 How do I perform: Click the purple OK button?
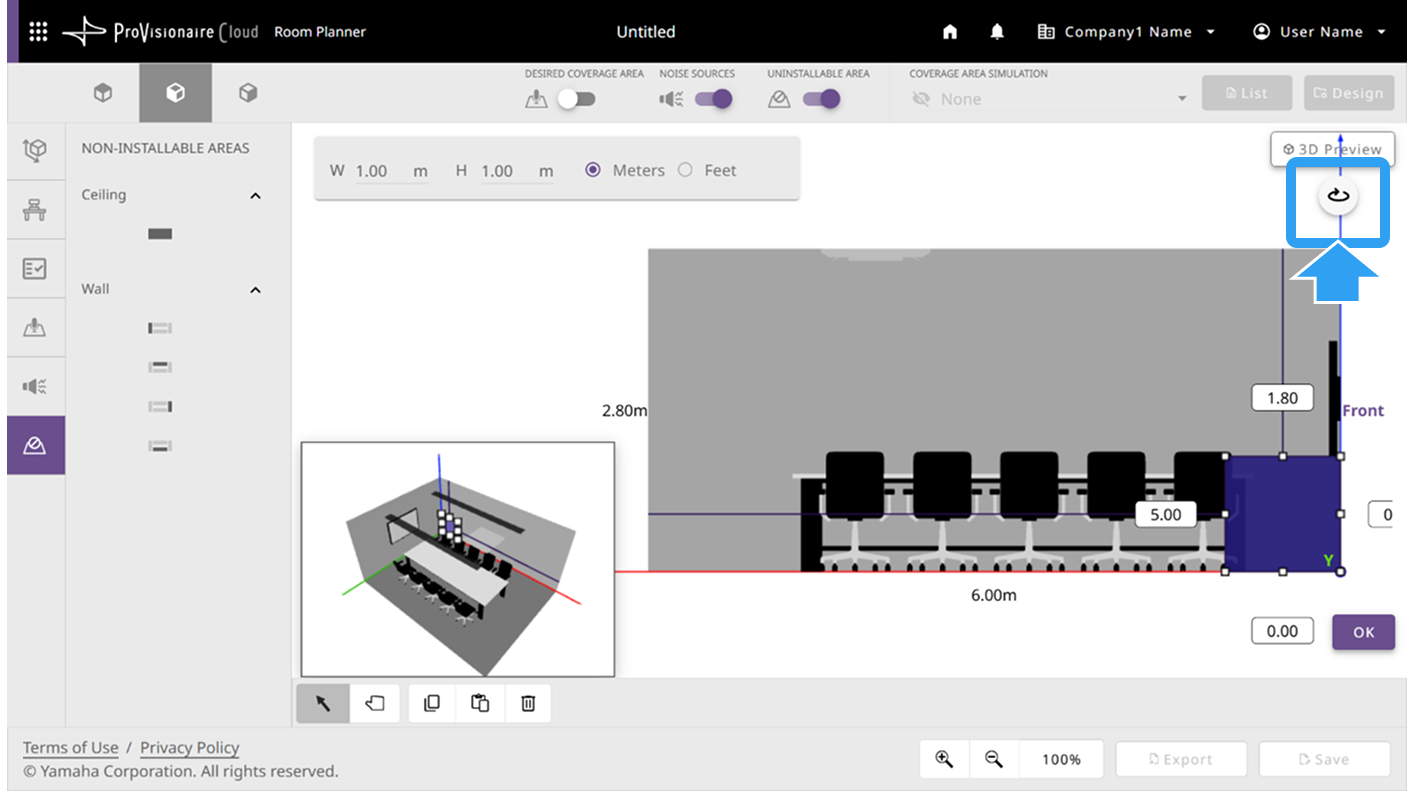[x=1363, y=632]
